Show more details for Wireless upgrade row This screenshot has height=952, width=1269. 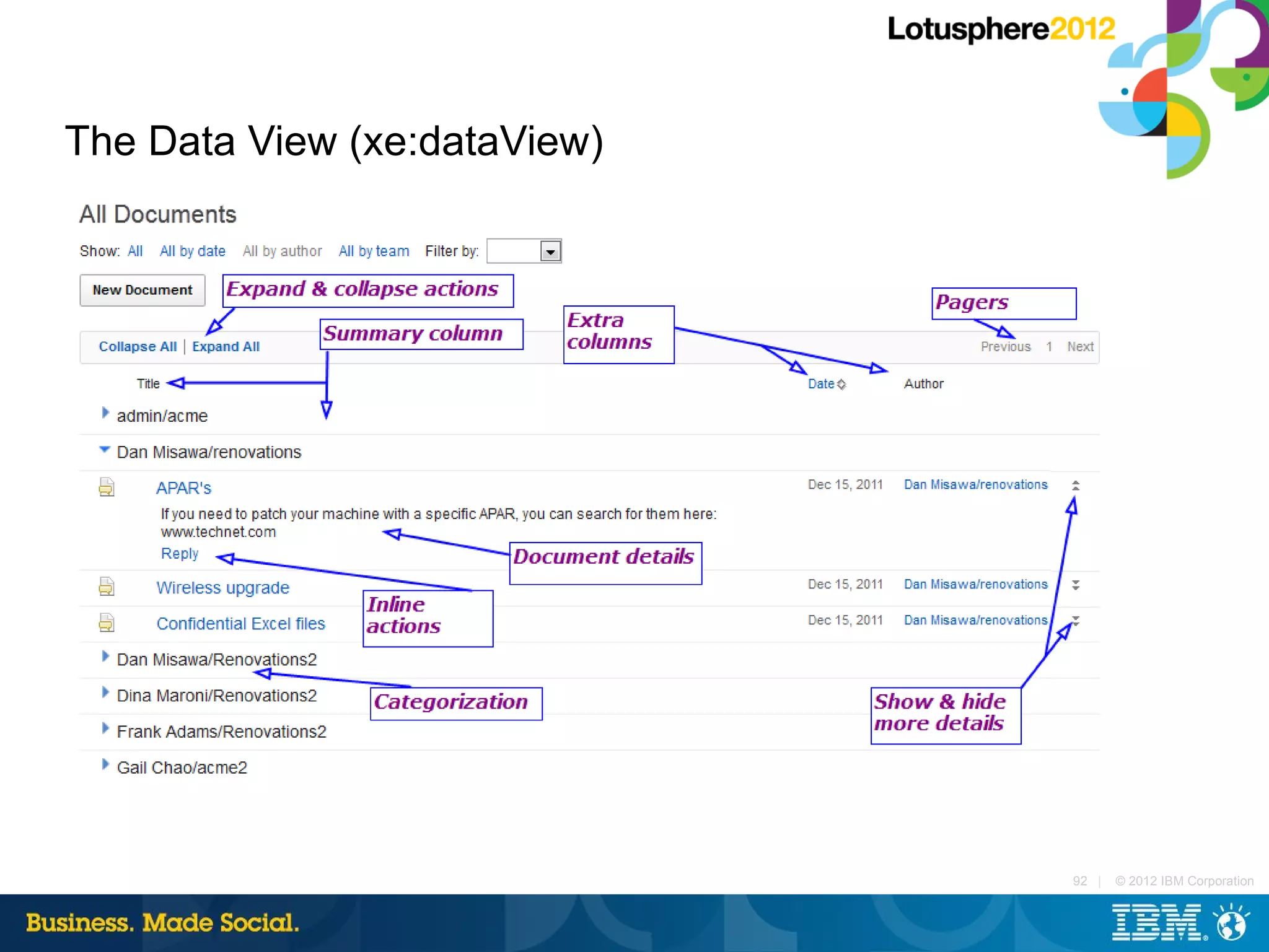1076,585
